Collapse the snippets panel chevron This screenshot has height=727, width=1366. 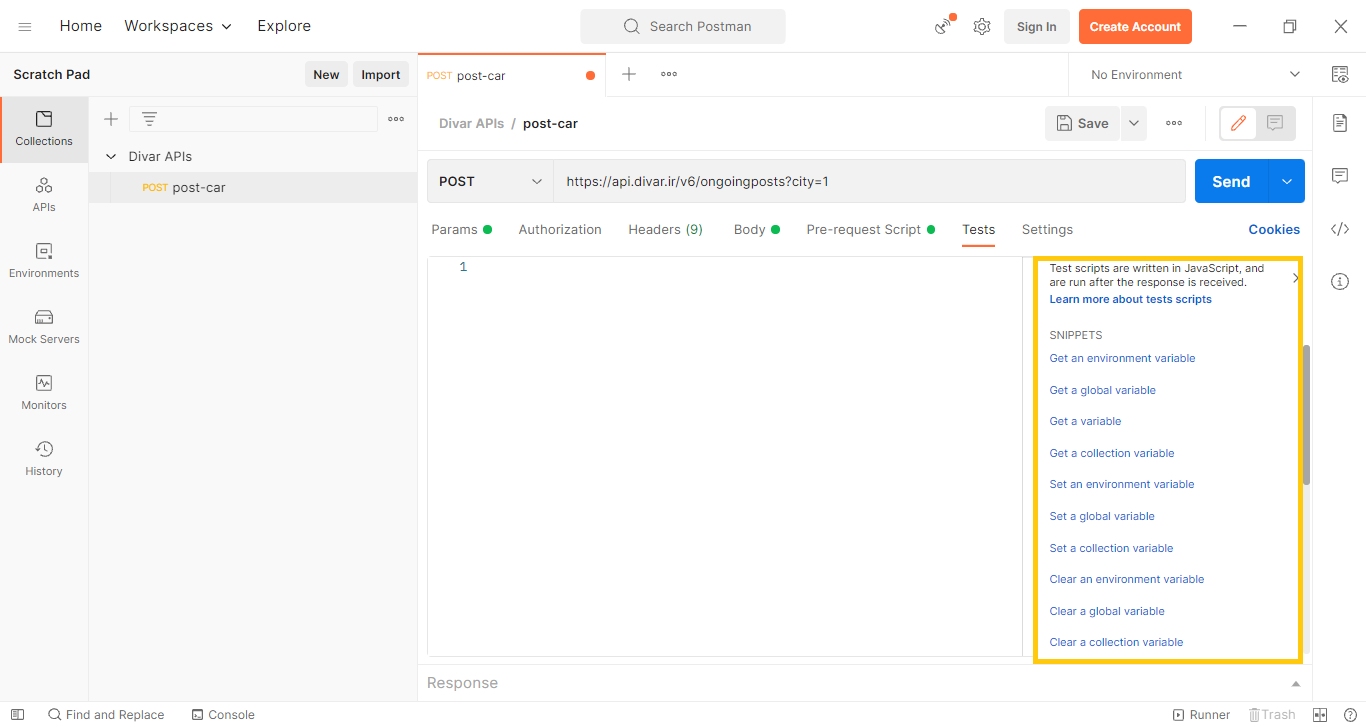coord(1295,278)
